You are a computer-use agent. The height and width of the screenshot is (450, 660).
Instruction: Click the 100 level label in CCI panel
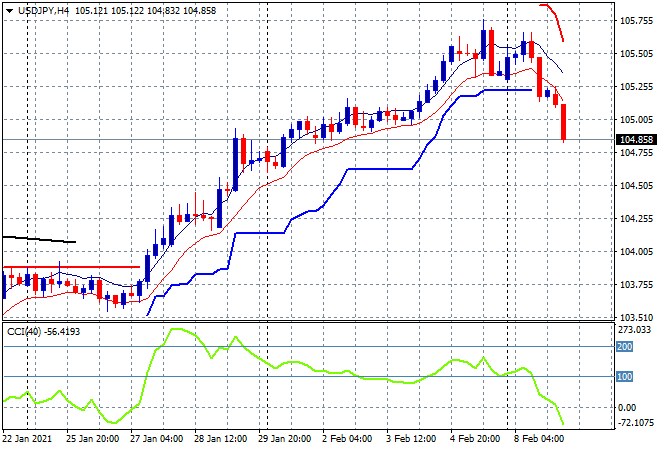coord(625,376)
